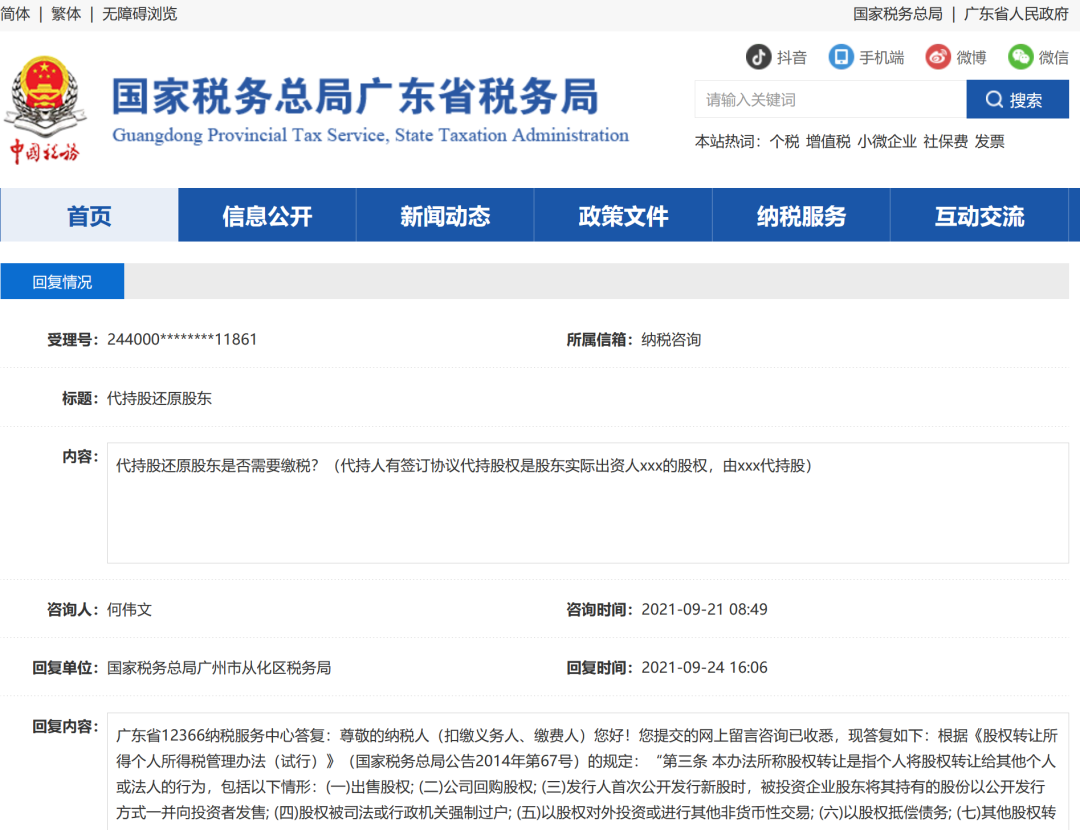This screenshot has width=1080, height=830.
Task: Open the 纳税服务 navigation menu
Action: click(x=801, y=215)
